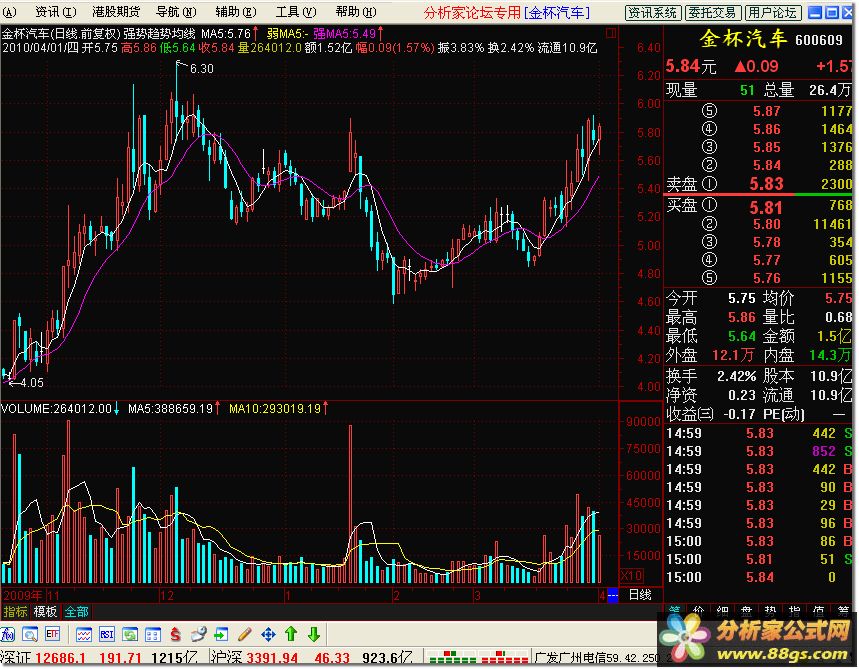Select the 盘 tab under trade list
859x669 pixels.
[746, 609]
